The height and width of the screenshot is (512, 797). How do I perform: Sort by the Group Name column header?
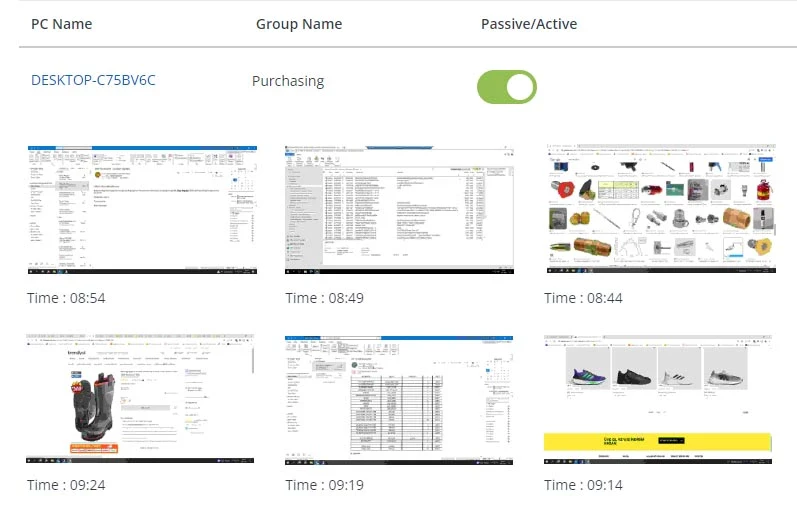pos(299,23)
